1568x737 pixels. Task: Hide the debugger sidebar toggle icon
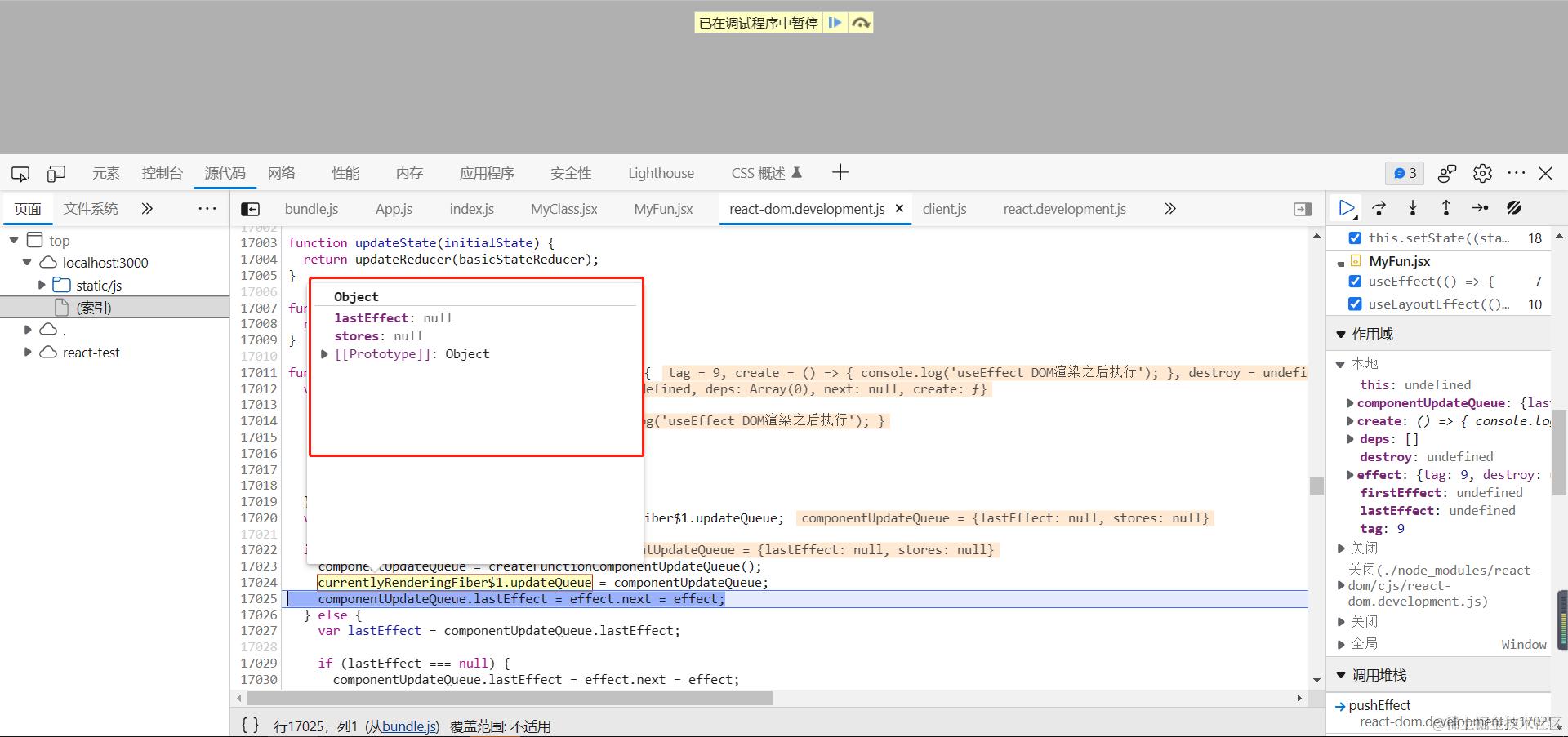1303,210
